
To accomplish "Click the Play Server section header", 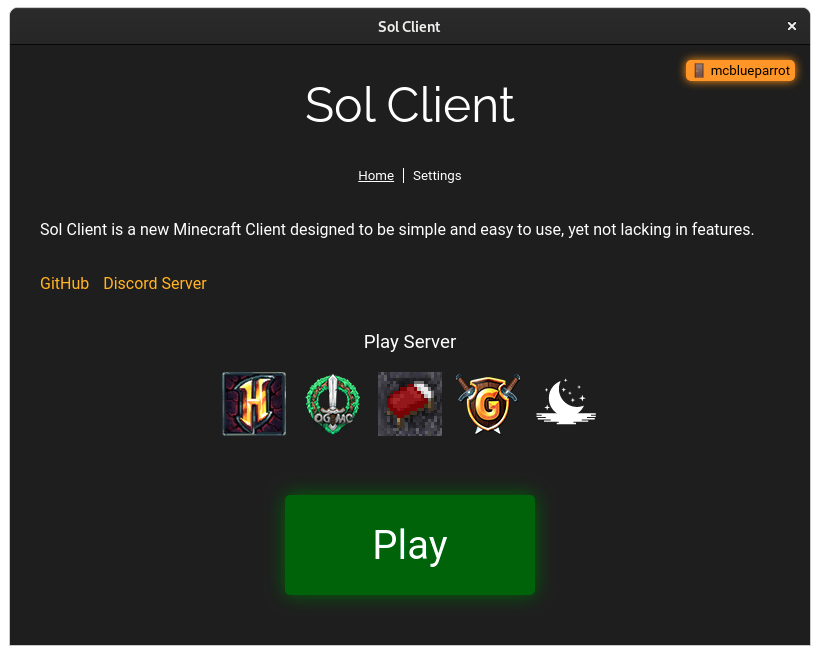I will [409, 341].
